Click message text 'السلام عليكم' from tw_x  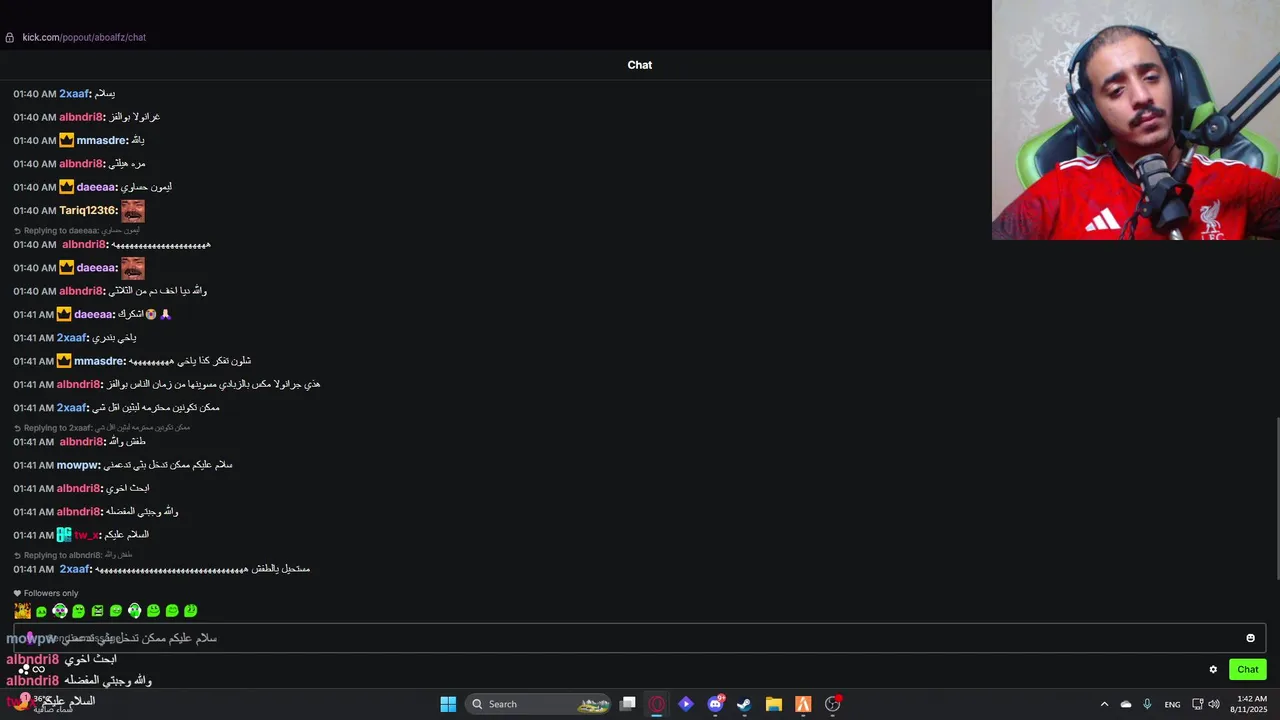pyautogui.click(x=126, y=535)
